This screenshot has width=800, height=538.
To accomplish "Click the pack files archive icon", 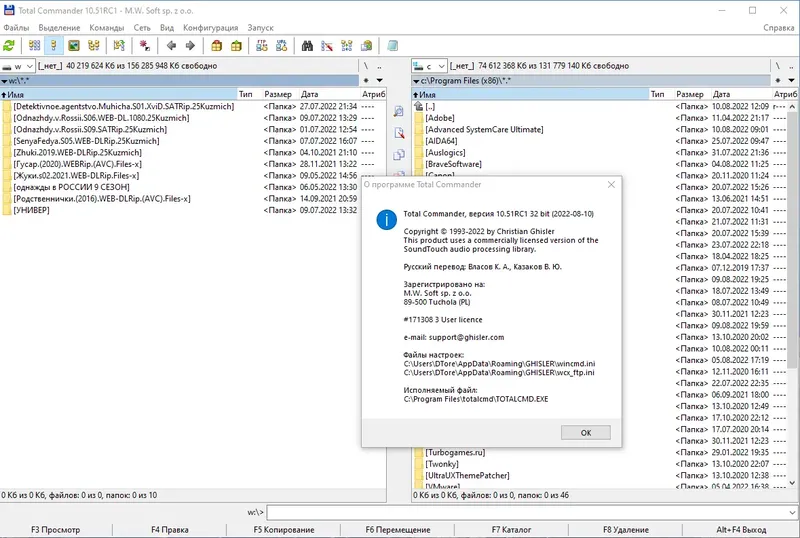I will coord(216,45).
